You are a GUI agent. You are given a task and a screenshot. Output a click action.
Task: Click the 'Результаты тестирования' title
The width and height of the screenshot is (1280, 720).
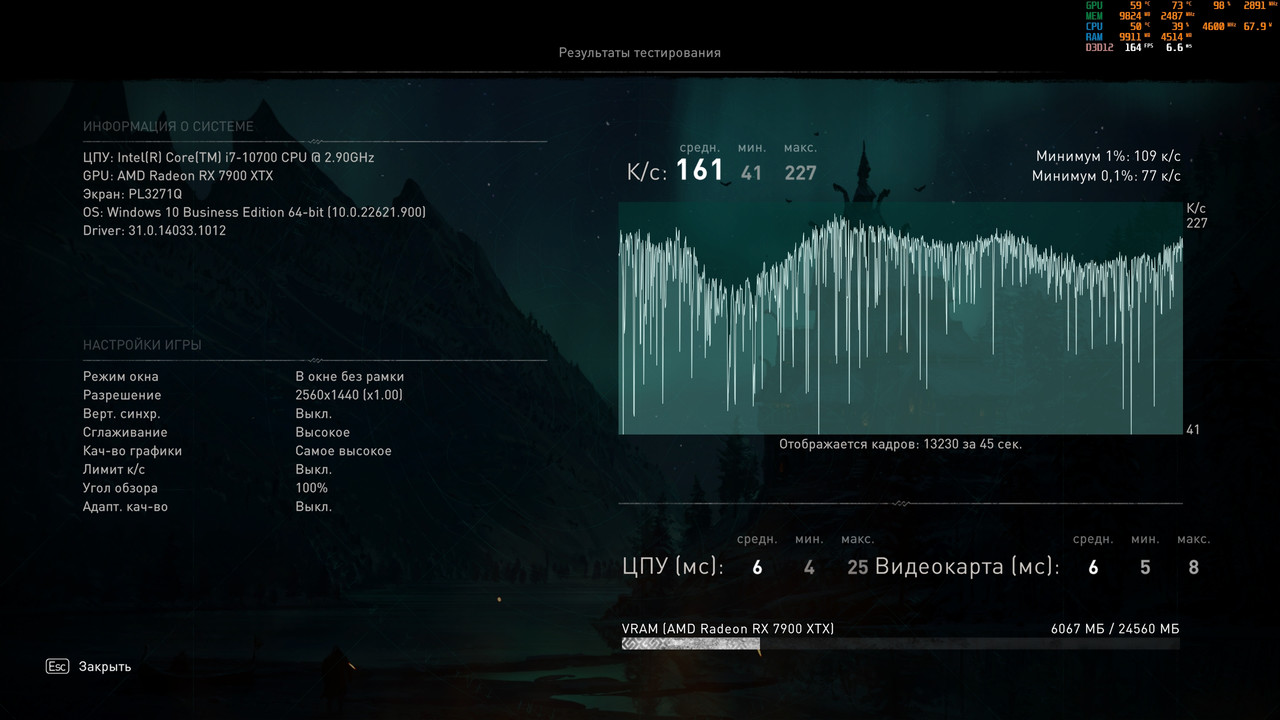pyautogui.click(x=640, y=52)
